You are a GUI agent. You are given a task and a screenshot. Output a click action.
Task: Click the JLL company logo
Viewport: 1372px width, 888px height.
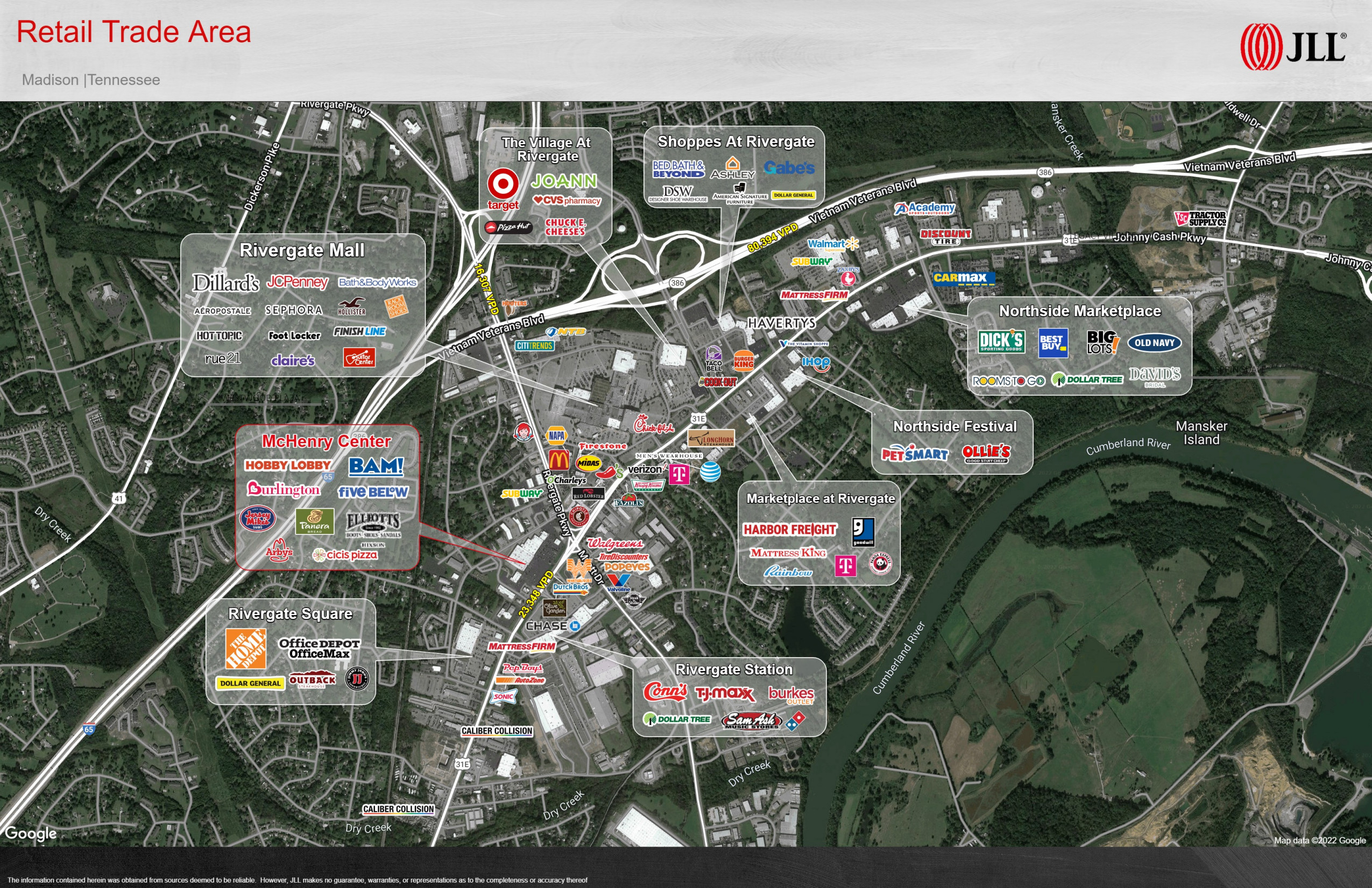tap(1292, 47)
